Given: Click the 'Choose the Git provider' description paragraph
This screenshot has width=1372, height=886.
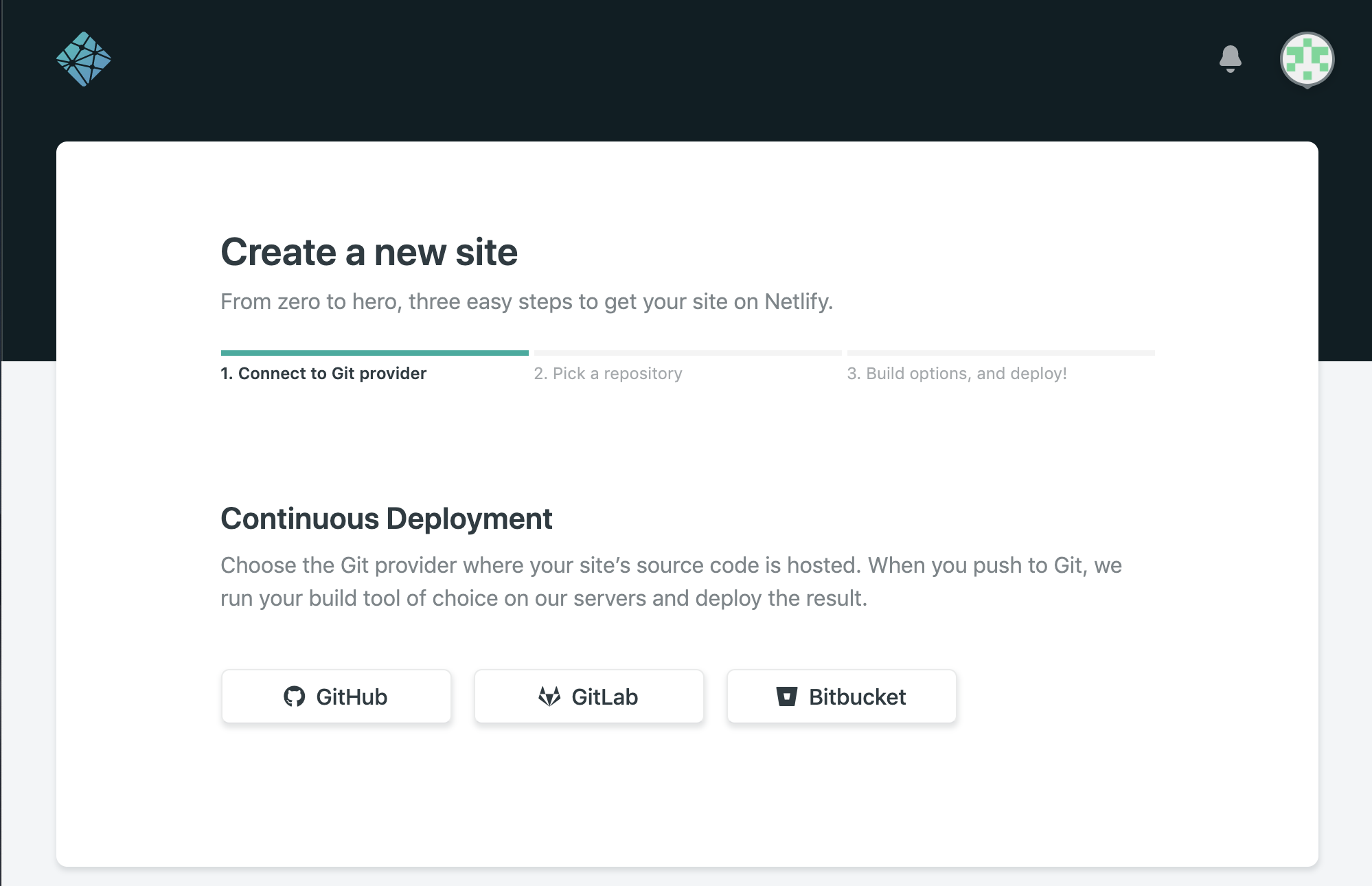Looking at the screenshot, I should coord(671,582).
